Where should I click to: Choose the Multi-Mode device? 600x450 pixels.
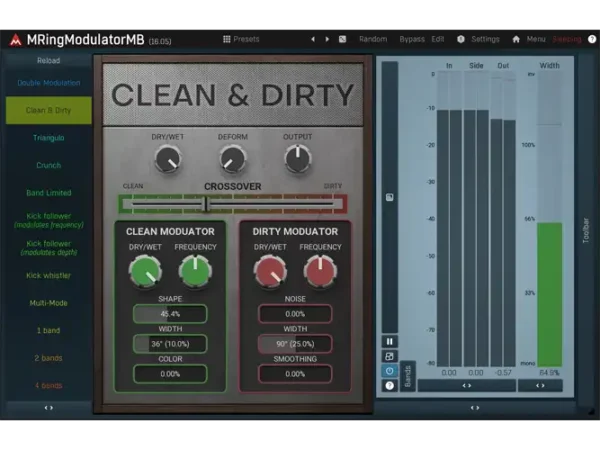[x=49, y=303]
